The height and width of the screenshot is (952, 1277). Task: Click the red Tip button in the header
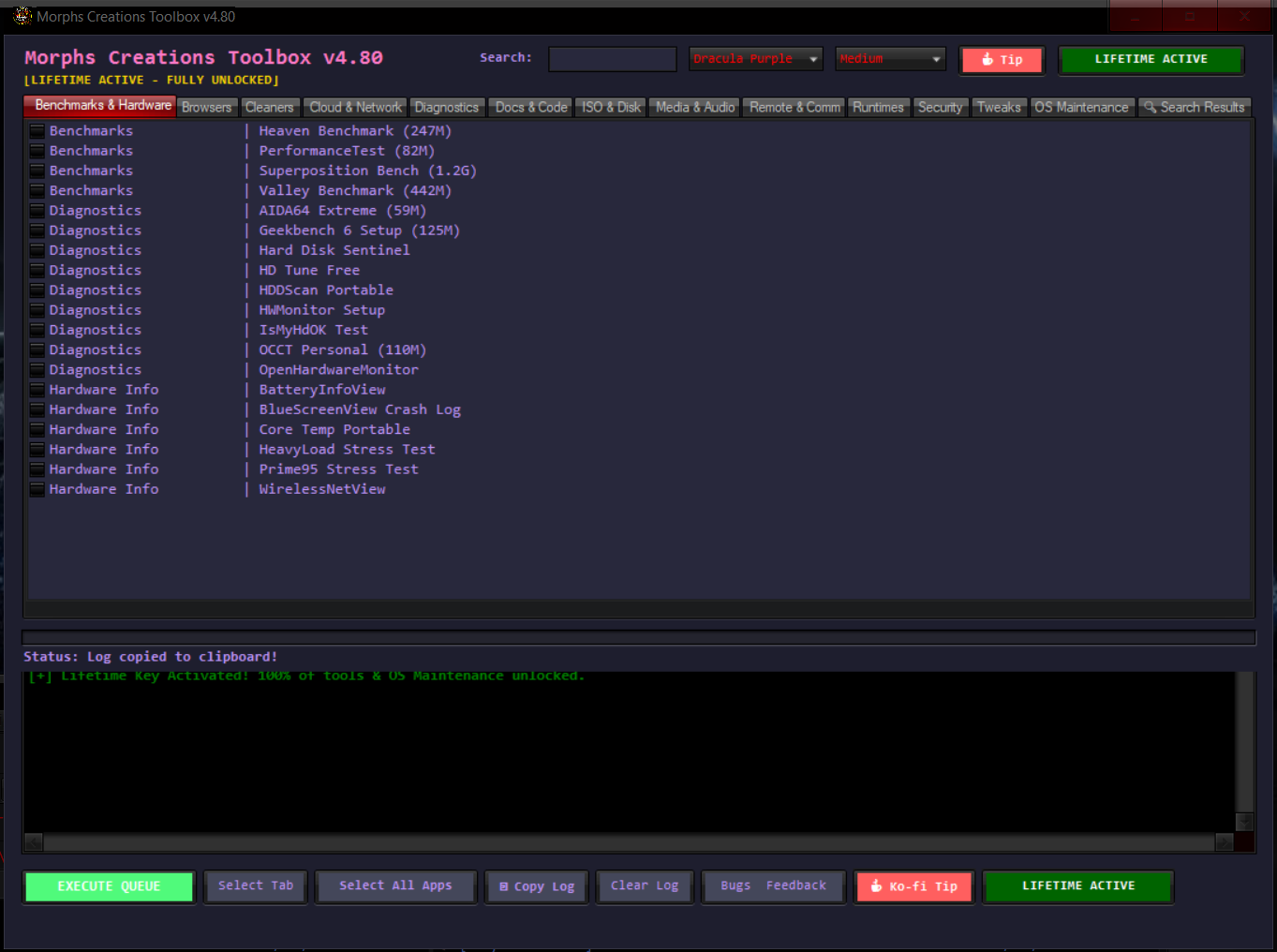1002,60
